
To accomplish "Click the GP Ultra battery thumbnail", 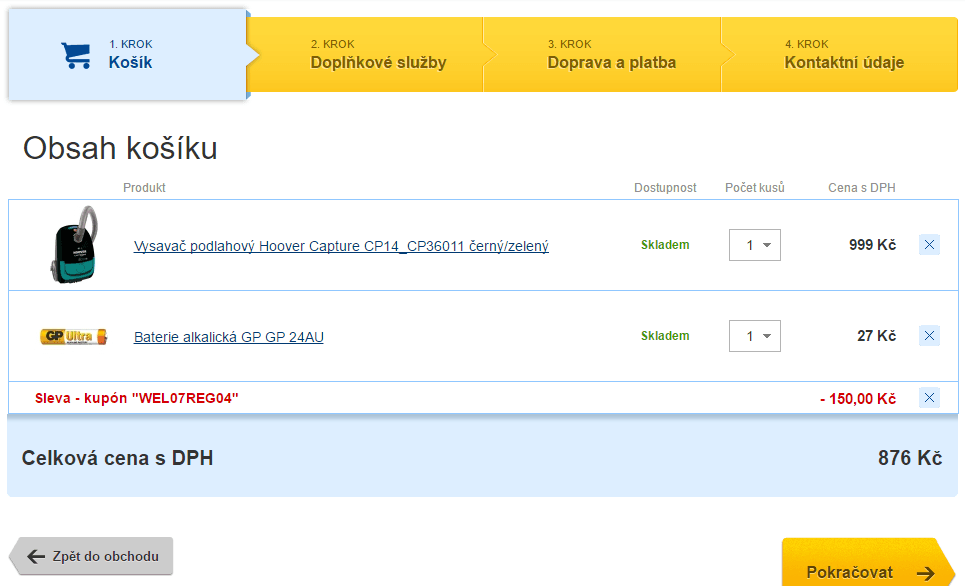I will pos(74,337).
